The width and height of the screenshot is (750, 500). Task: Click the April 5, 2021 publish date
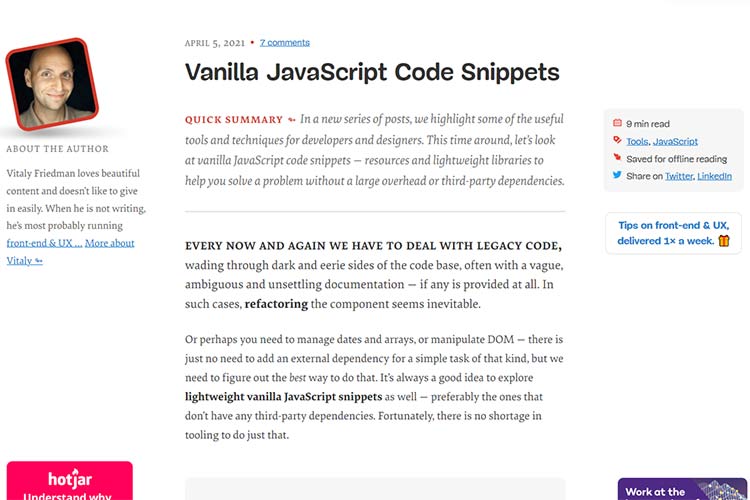[215, 43]
